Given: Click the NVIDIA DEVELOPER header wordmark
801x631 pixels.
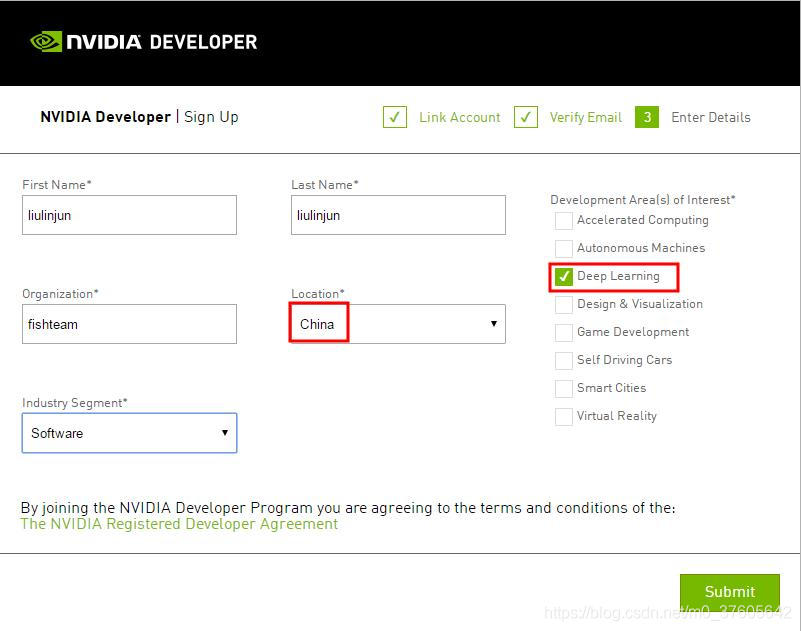Looking at the screenshot, I should (x=161, y=42).
